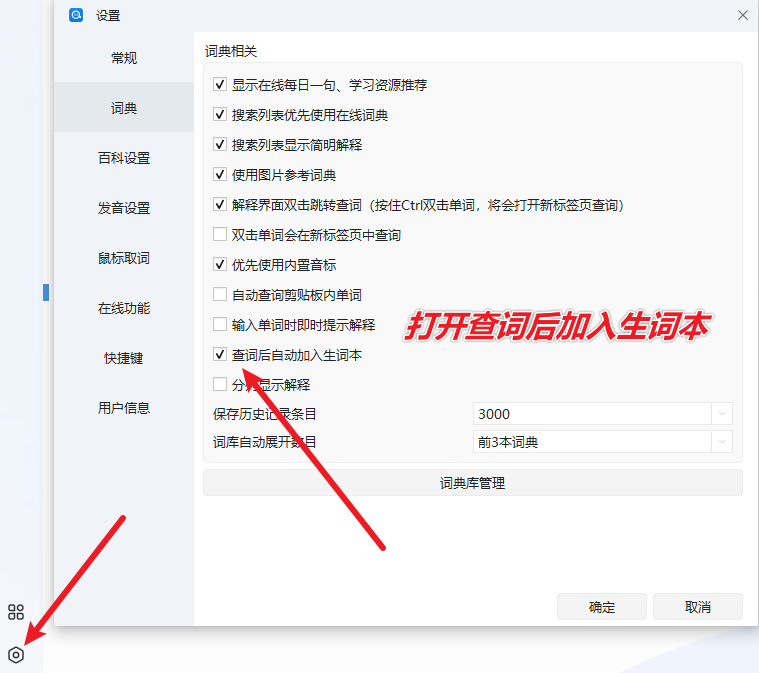Click the blue app logo in title bar
The image size is (759, 673).
point(77,15)
